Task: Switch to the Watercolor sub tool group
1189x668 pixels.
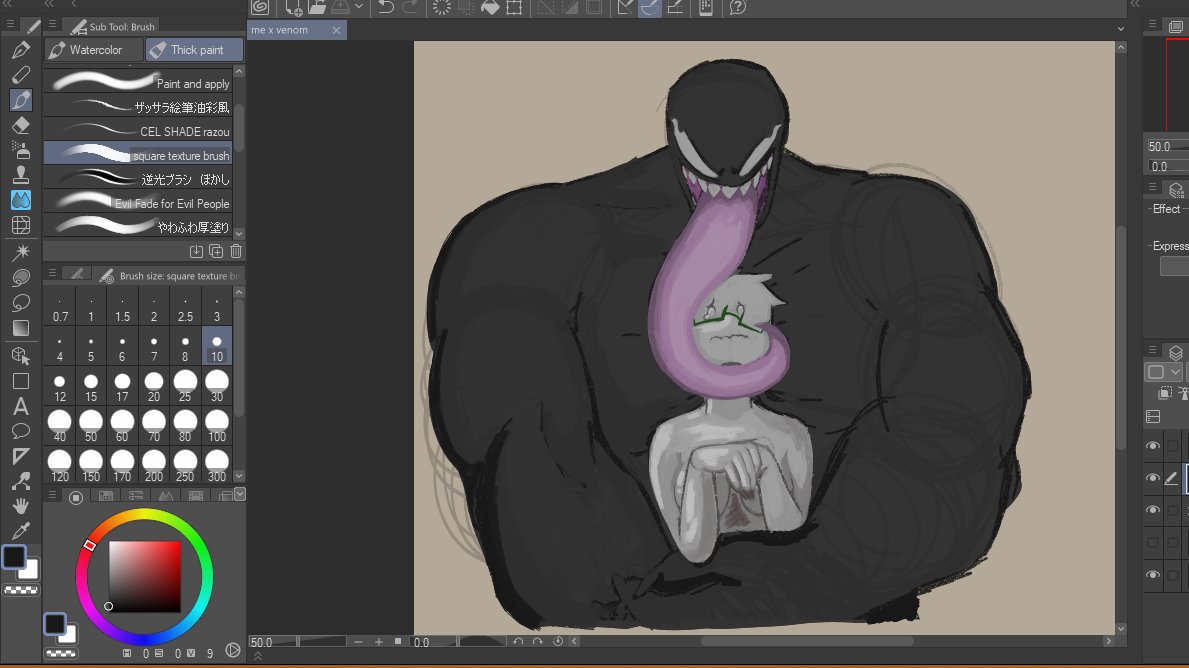Action: pyautogui.click(x=94, y=50)
